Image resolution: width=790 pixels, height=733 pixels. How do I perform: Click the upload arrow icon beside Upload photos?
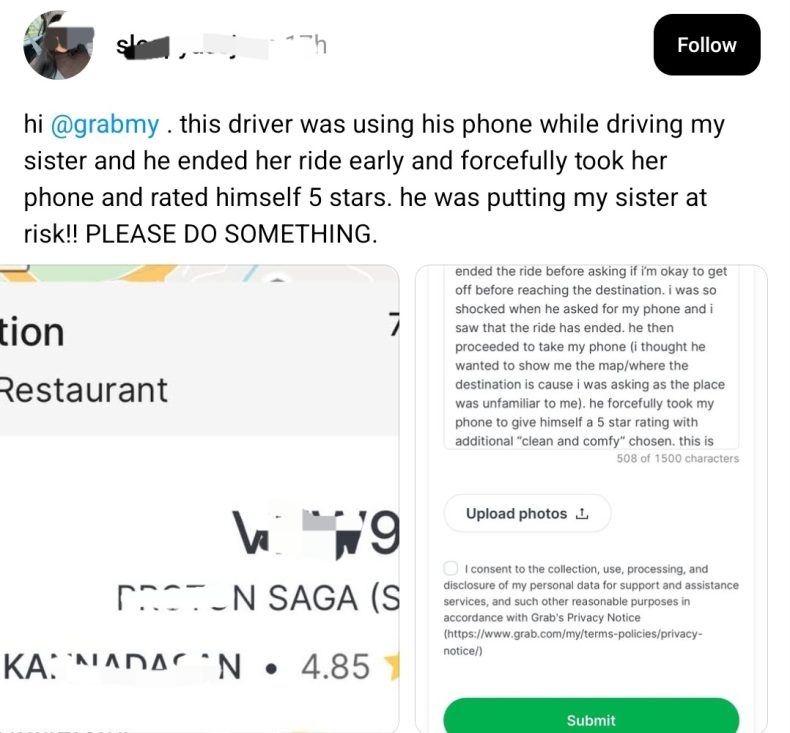[581, 514]
